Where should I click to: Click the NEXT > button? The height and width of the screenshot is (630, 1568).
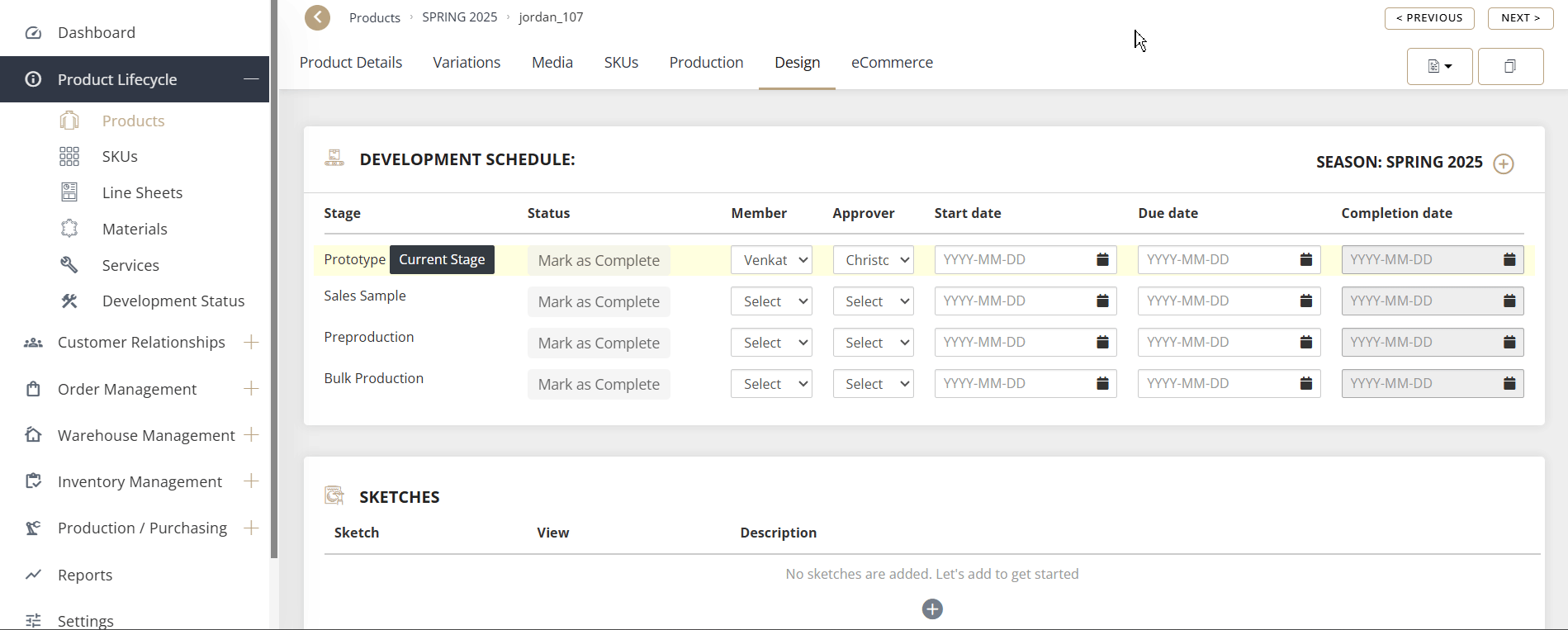coord(1519,18)
